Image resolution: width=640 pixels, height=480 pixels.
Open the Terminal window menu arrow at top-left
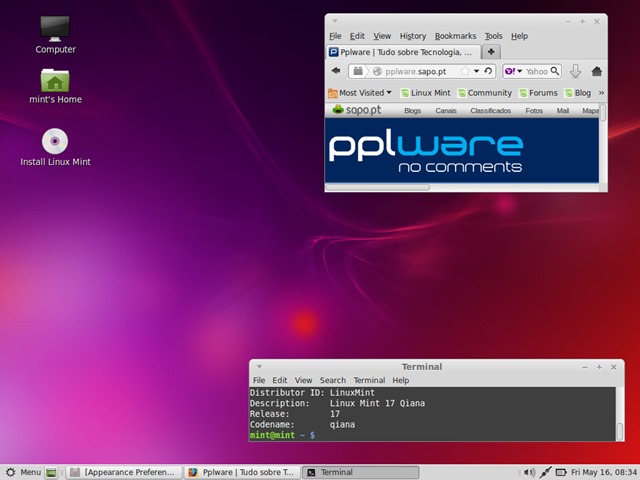259,367
